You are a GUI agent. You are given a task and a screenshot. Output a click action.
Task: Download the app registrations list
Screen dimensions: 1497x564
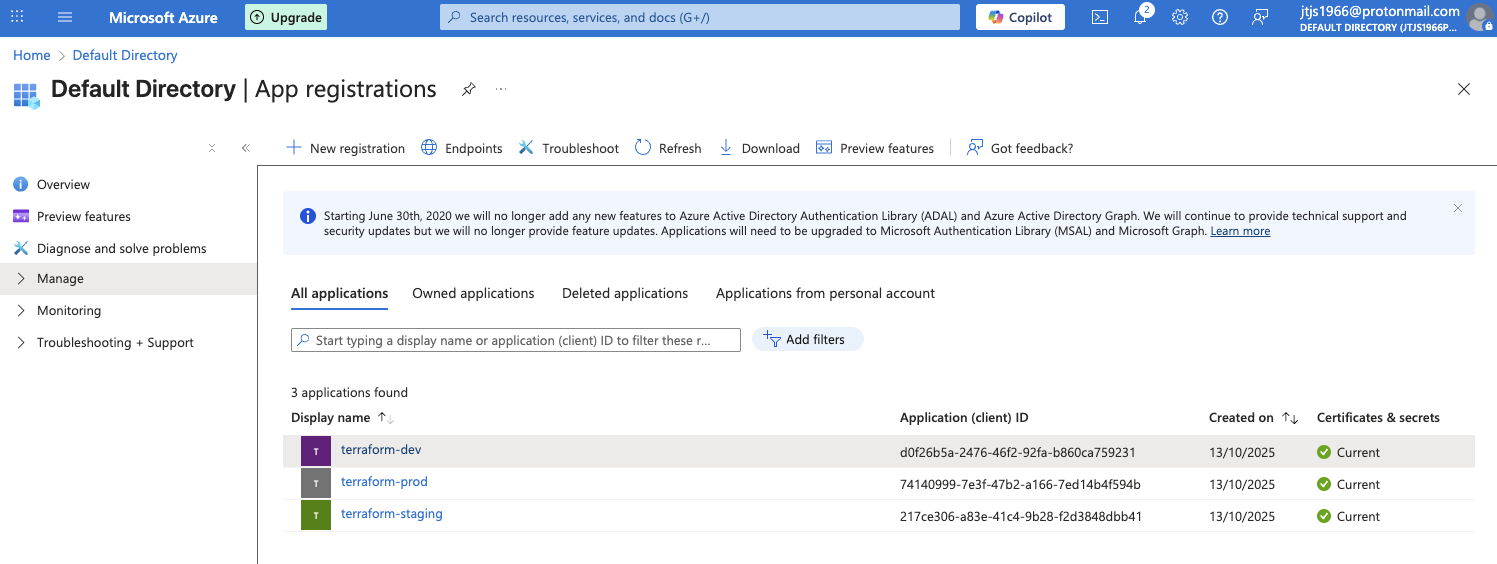(759, 148)
